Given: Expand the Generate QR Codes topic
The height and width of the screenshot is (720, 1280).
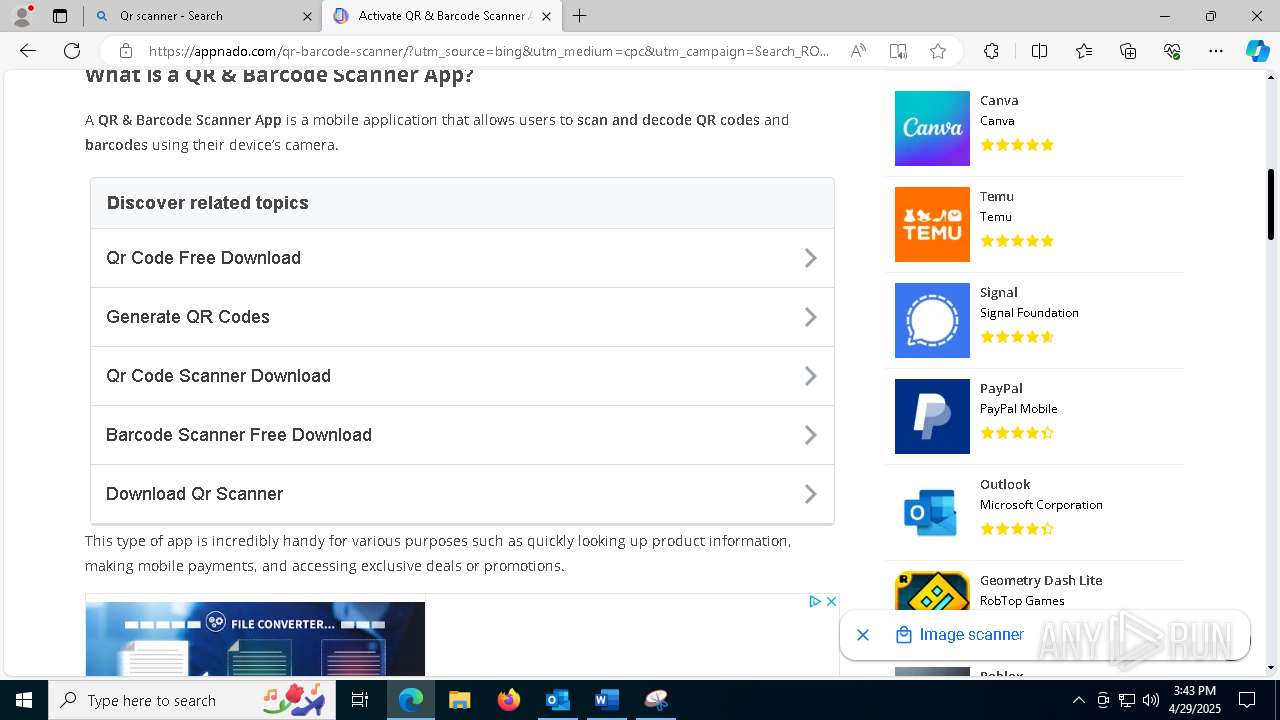Looking at the screenshot, I should click(x=462, y=317).
